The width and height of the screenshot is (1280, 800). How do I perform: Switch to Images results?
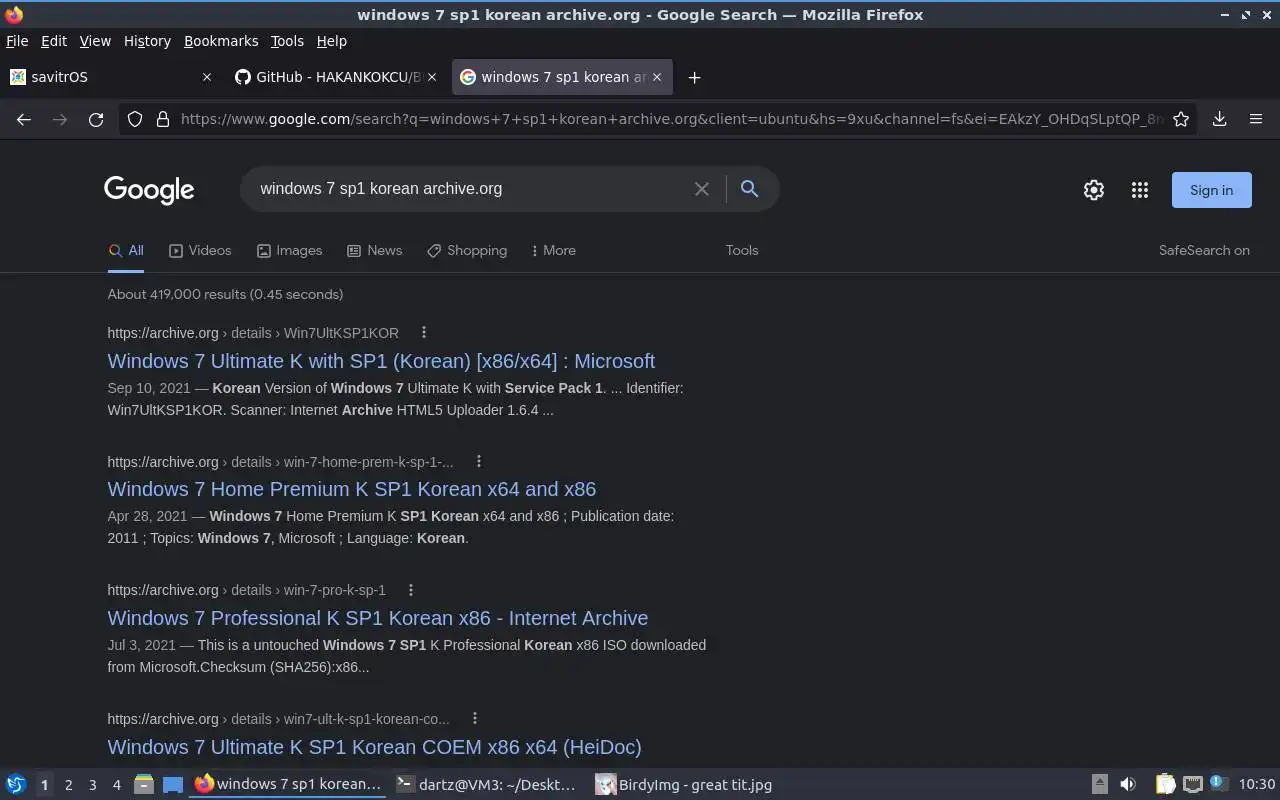(289, 251)
